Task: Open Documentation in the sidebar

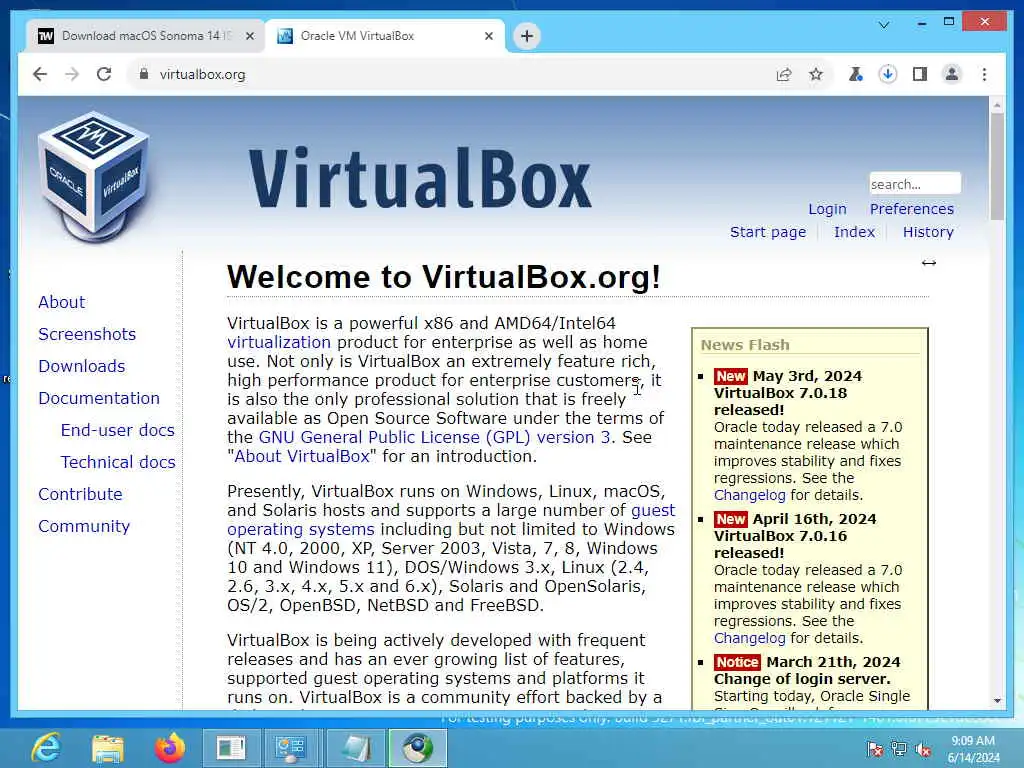Action: 99,398
